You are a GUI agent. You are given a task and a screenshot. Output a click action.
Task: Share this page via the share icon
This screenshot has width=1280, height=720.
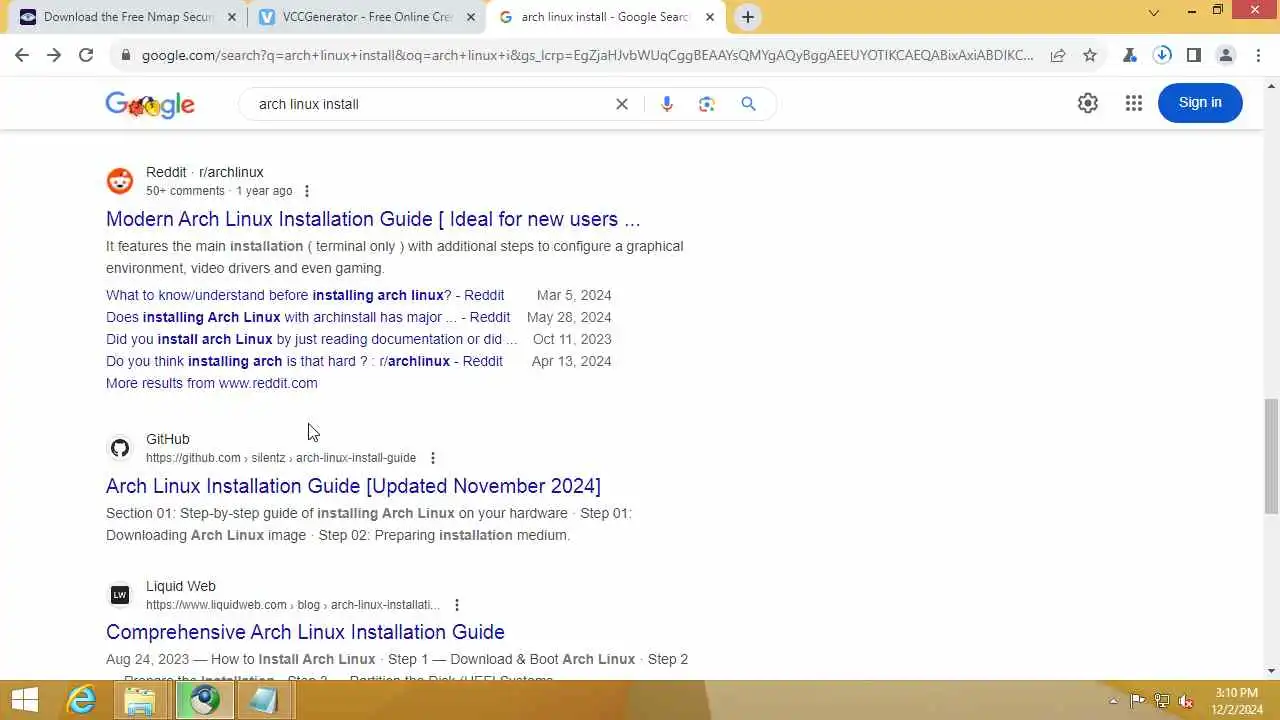tap(1058, 56)
